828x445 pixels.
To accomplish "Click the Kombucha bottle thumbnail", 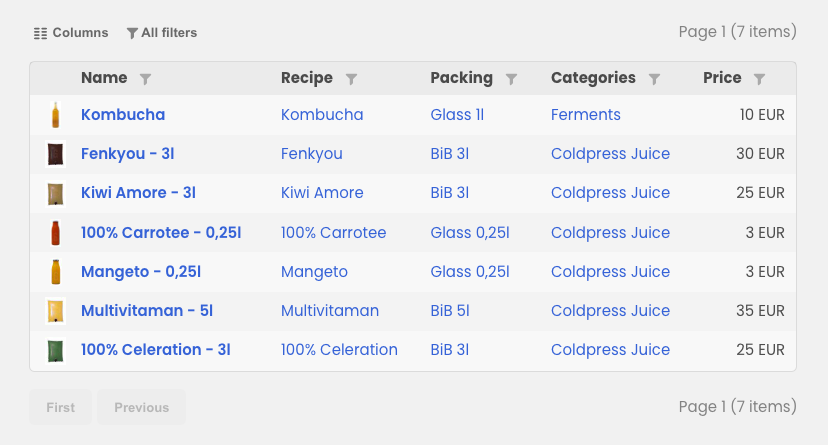I will click(55, 115).
